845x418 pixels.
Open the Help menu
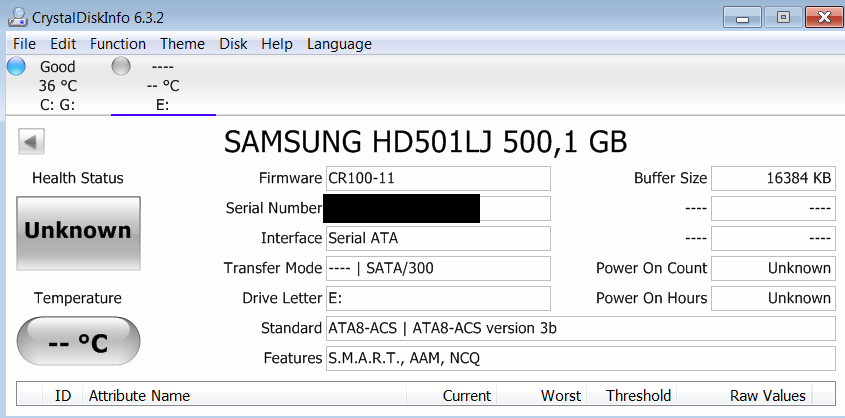click(x=277, y=44)
